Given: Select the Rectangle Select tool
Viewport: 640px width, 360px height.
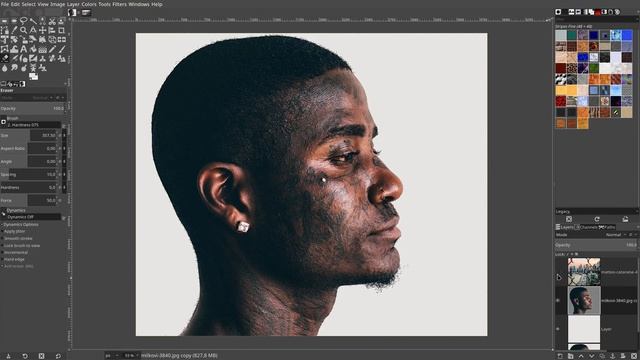Looking at the screenshot, I should point(4,21).
